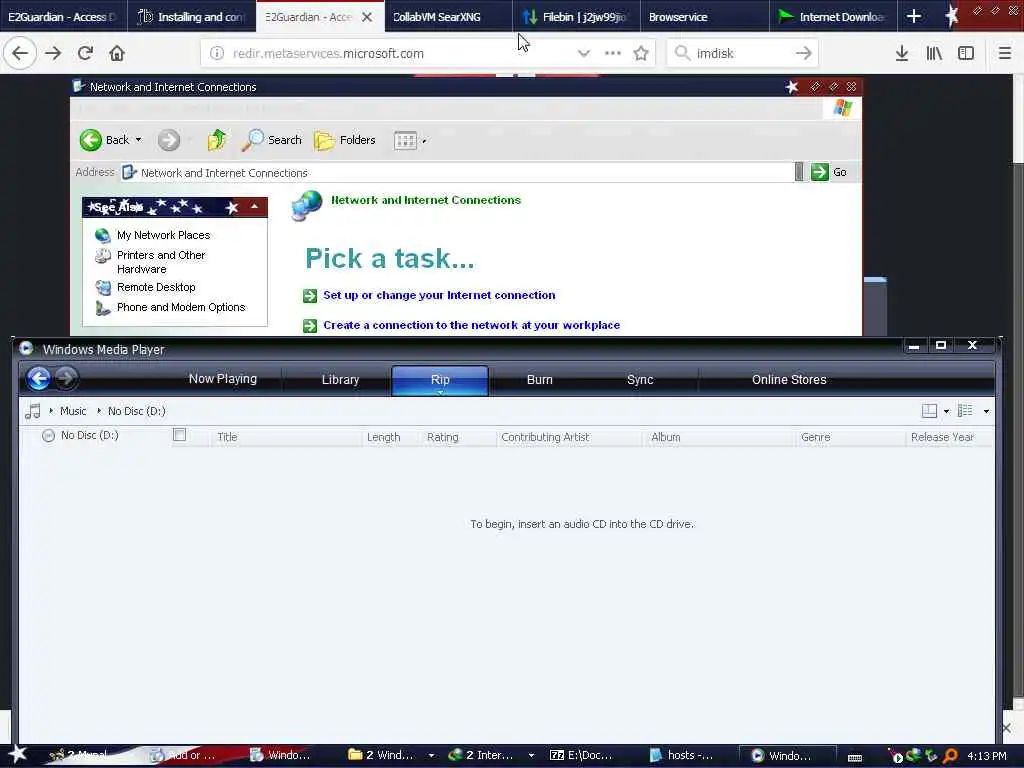Screen dimensions: 1024x768
Task: Go forward in the Firefox browser
Action: pyautogui.click(x=53, y=54)
